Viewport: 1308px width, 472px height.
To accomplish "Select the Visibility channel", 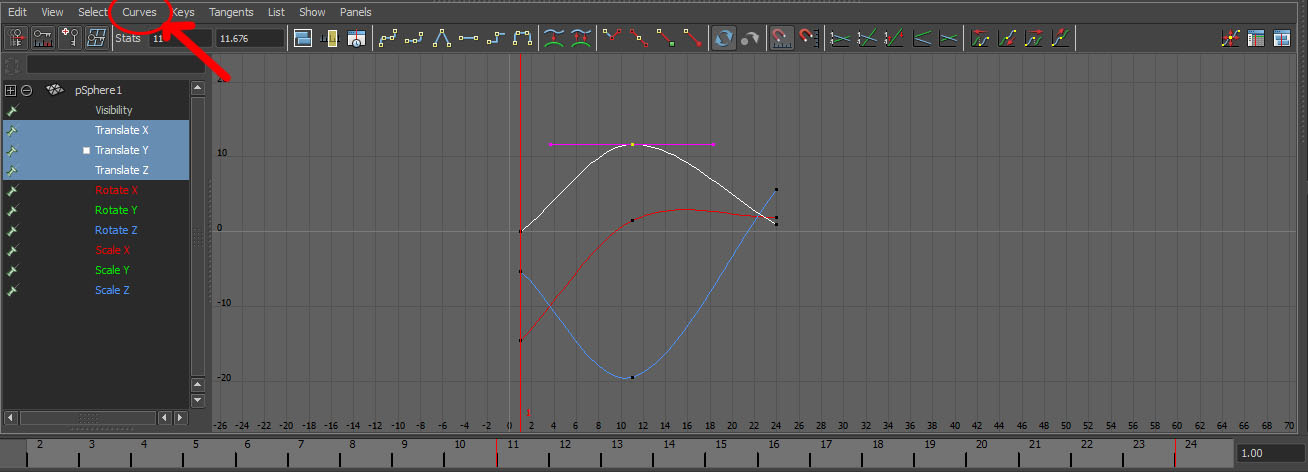I will click(114, 110).
